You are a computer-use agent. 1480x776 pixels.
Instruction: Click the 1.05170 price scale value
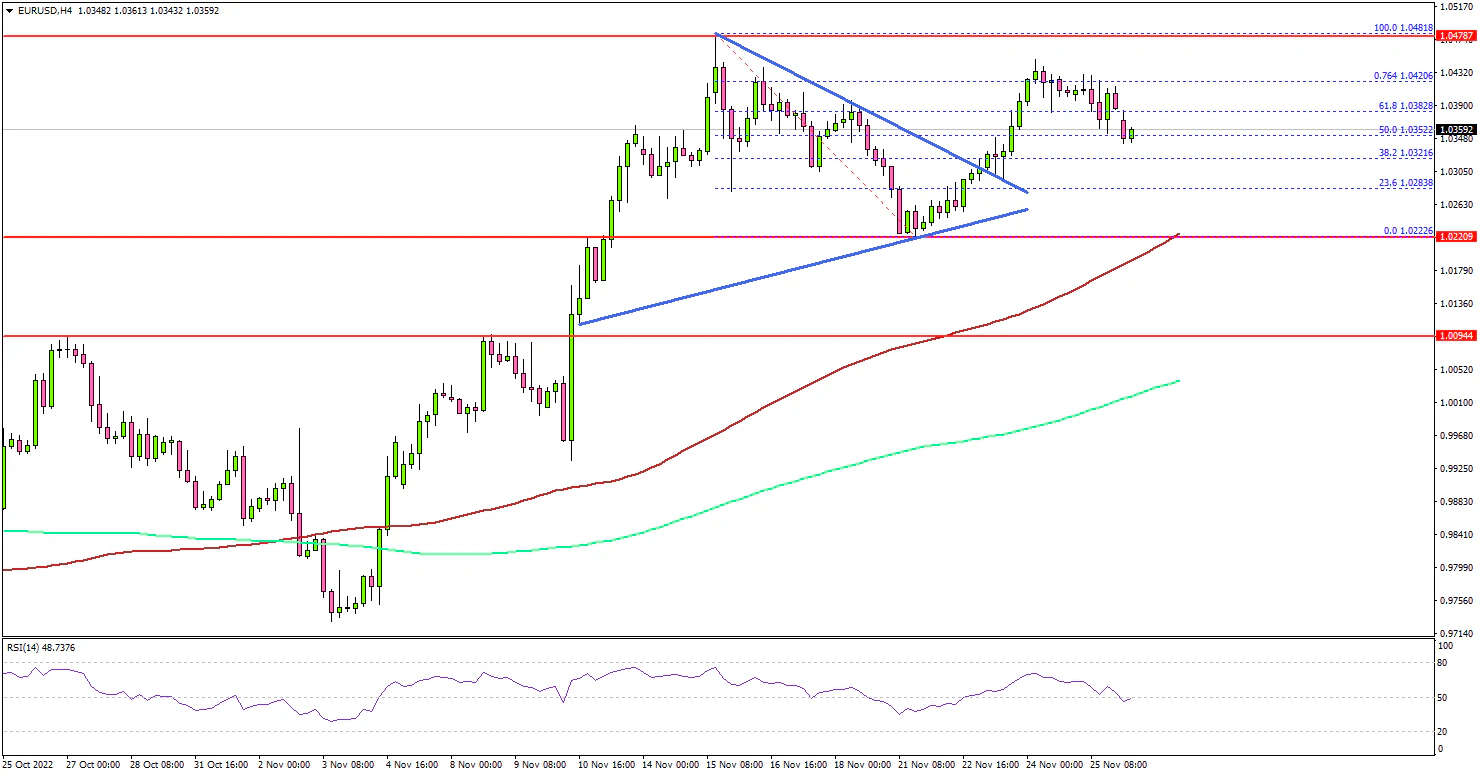tap(1456, 8)
